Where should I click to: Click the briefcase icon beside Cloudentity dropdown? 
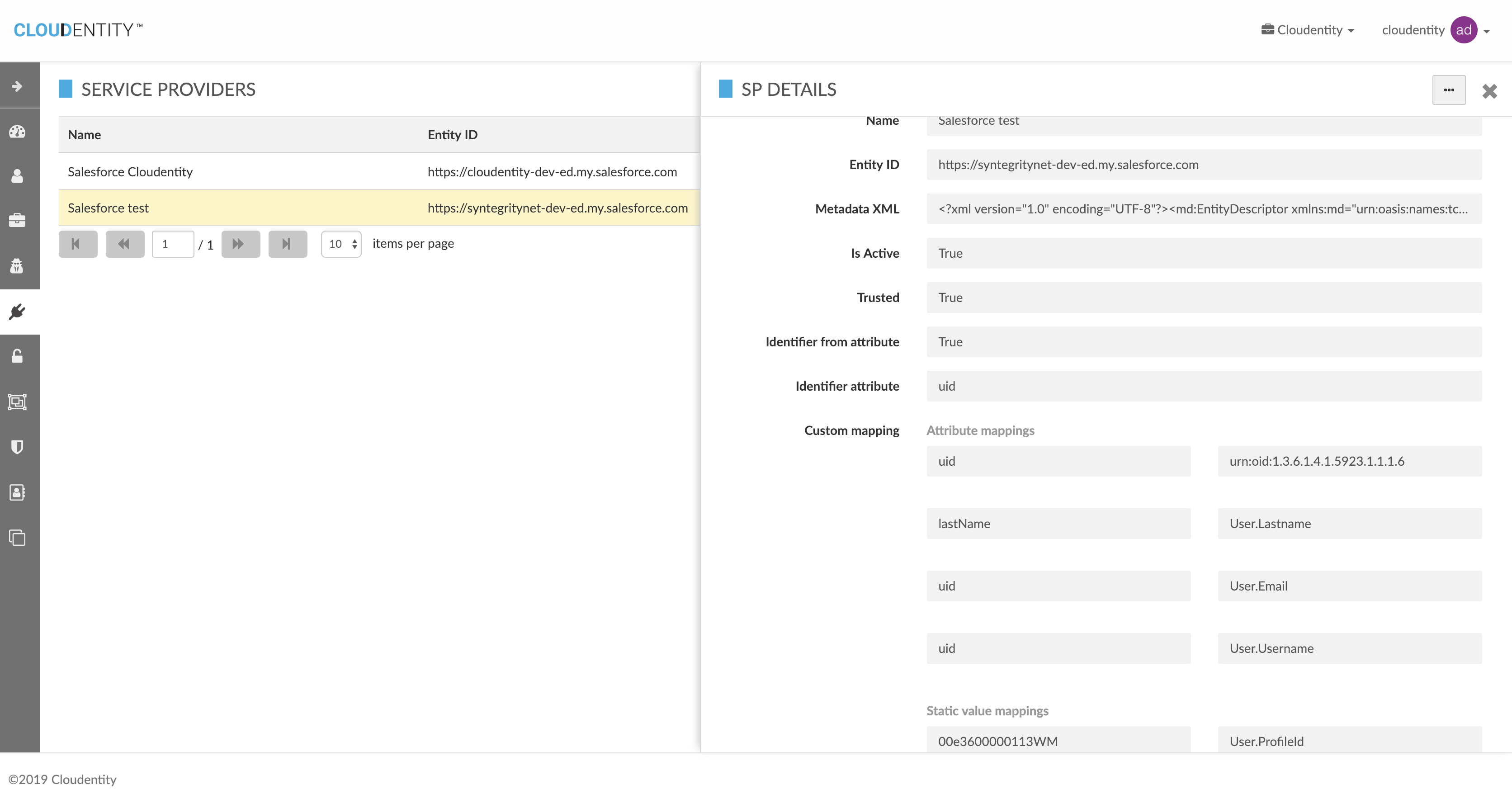click(x=1267, y=29)
